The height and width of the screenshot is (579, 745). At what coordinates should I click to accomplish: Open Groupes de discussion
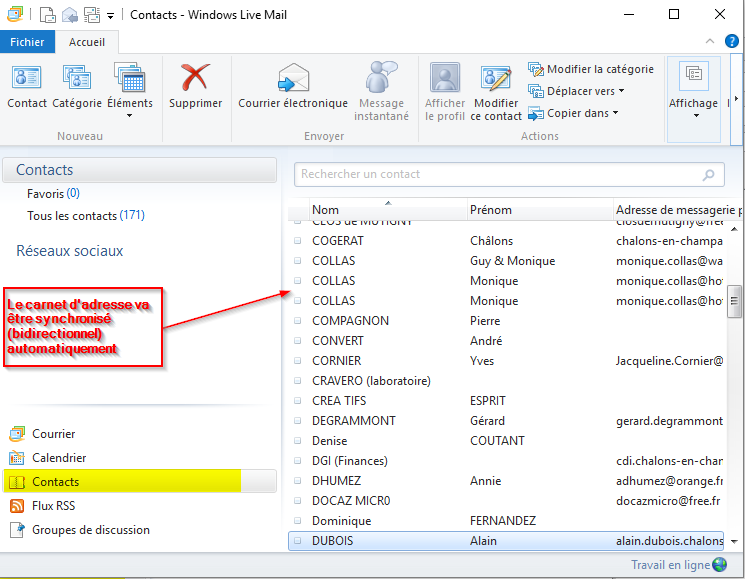[x=90, y=530]
